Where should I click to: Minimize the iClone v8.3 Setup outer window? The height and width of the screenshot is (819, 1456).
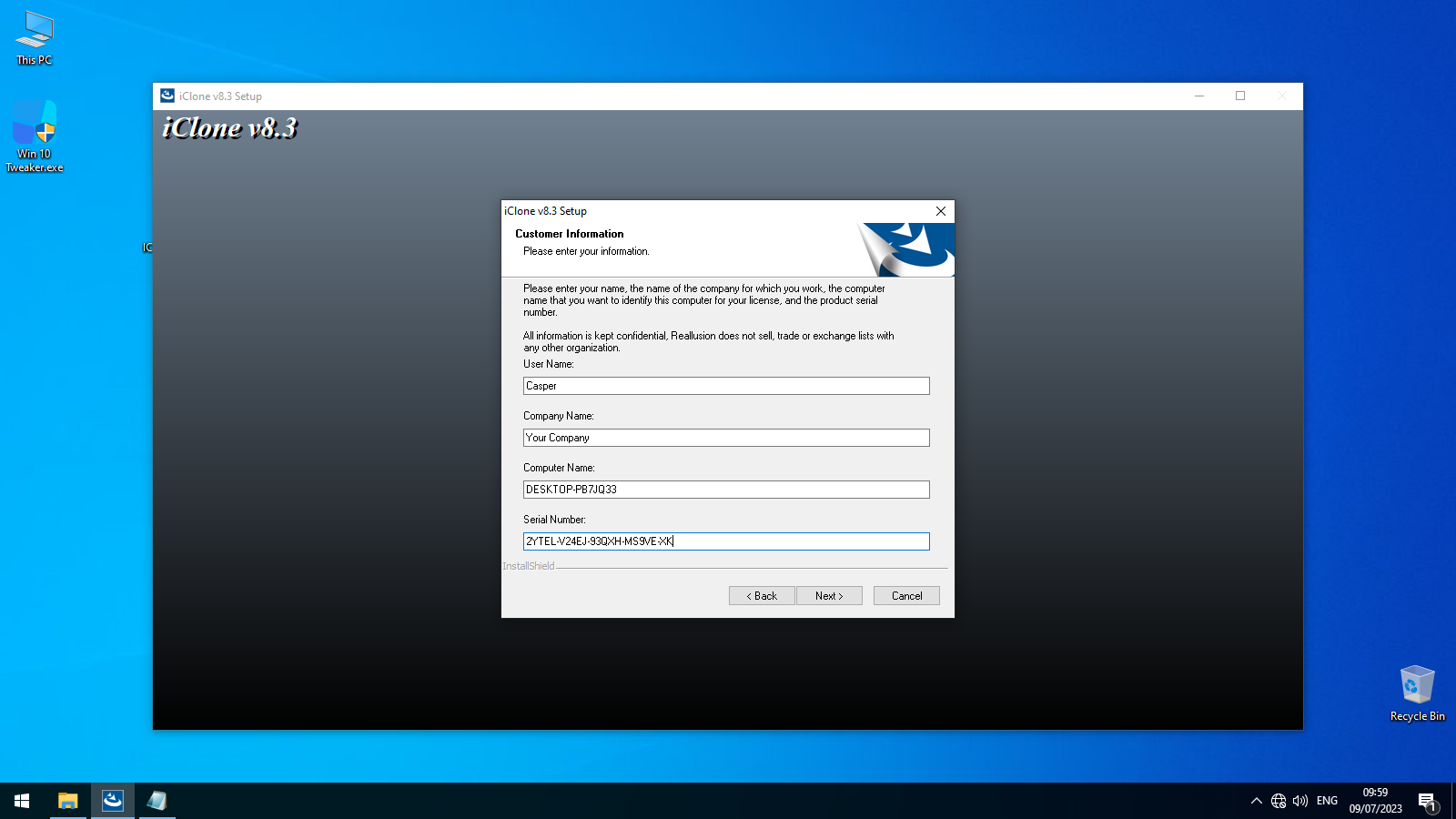(x=1199, y=96)
